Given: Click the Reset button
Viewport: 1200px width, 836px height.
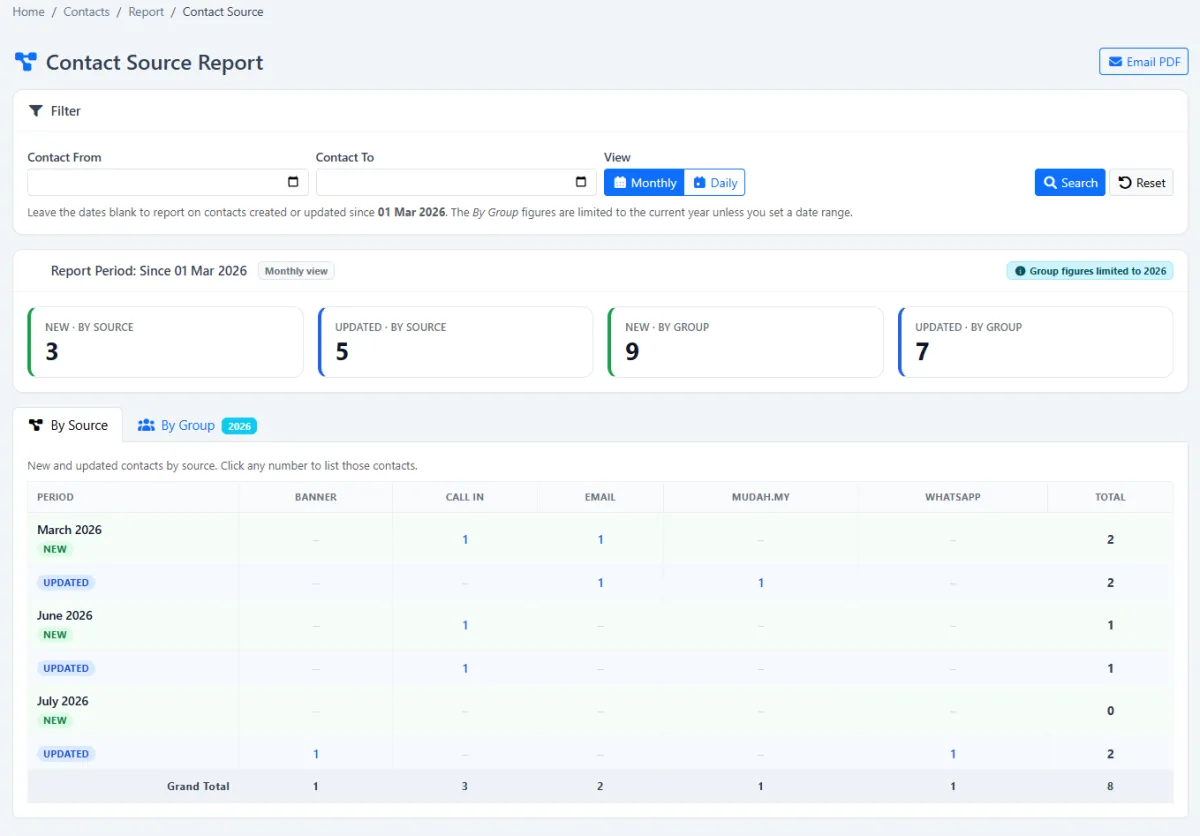Looking at the screenshot, I should point(1141,182).
